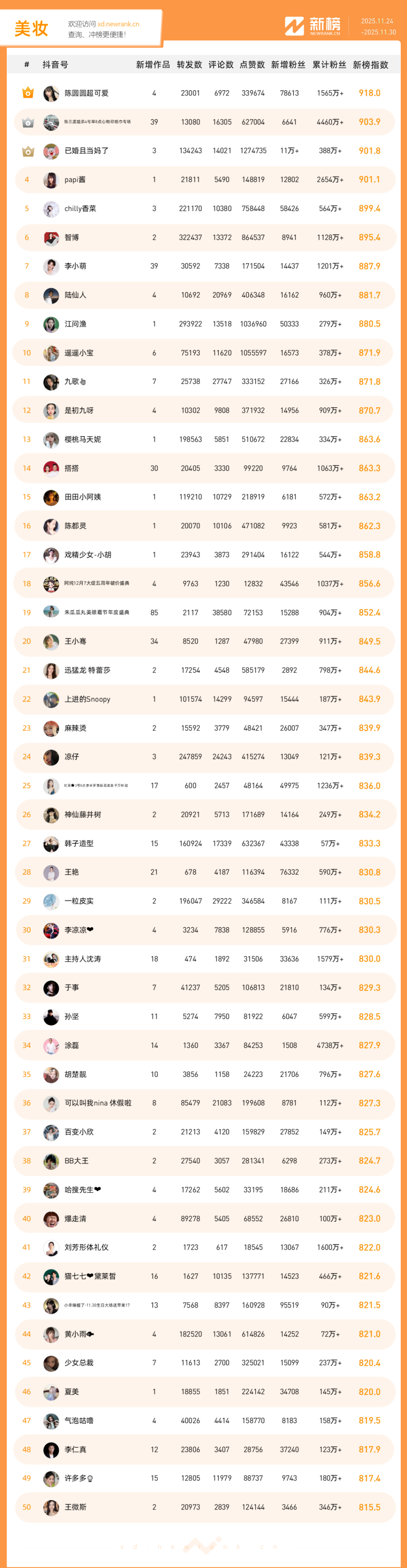Click 陈圆圆超可爱's avatar picture
The image size is (407, 1568).
pos(51,93)
